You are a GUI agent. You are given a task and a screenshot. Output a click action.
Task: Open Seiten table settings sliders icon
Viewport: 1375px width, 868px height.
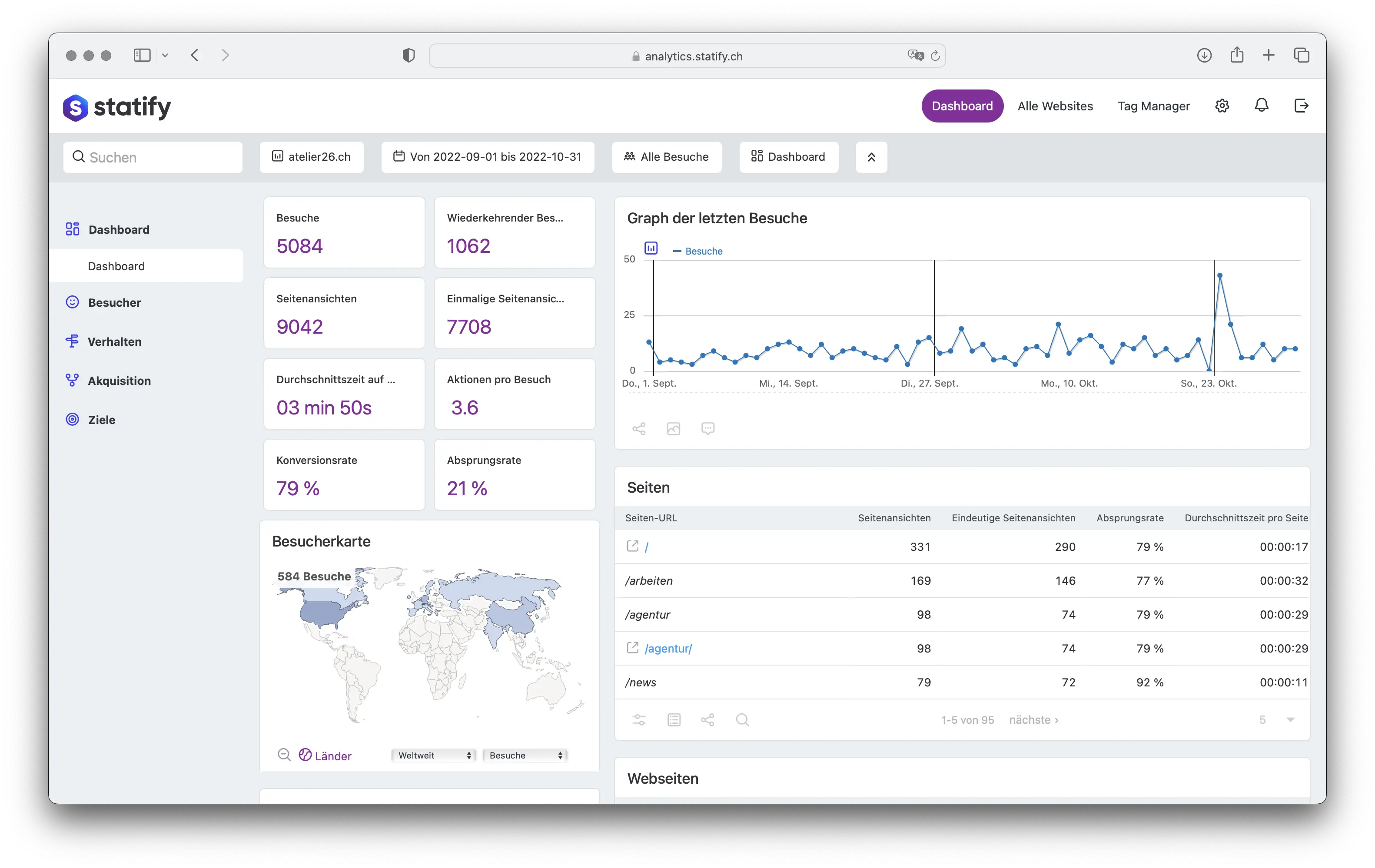pos(639,719)
